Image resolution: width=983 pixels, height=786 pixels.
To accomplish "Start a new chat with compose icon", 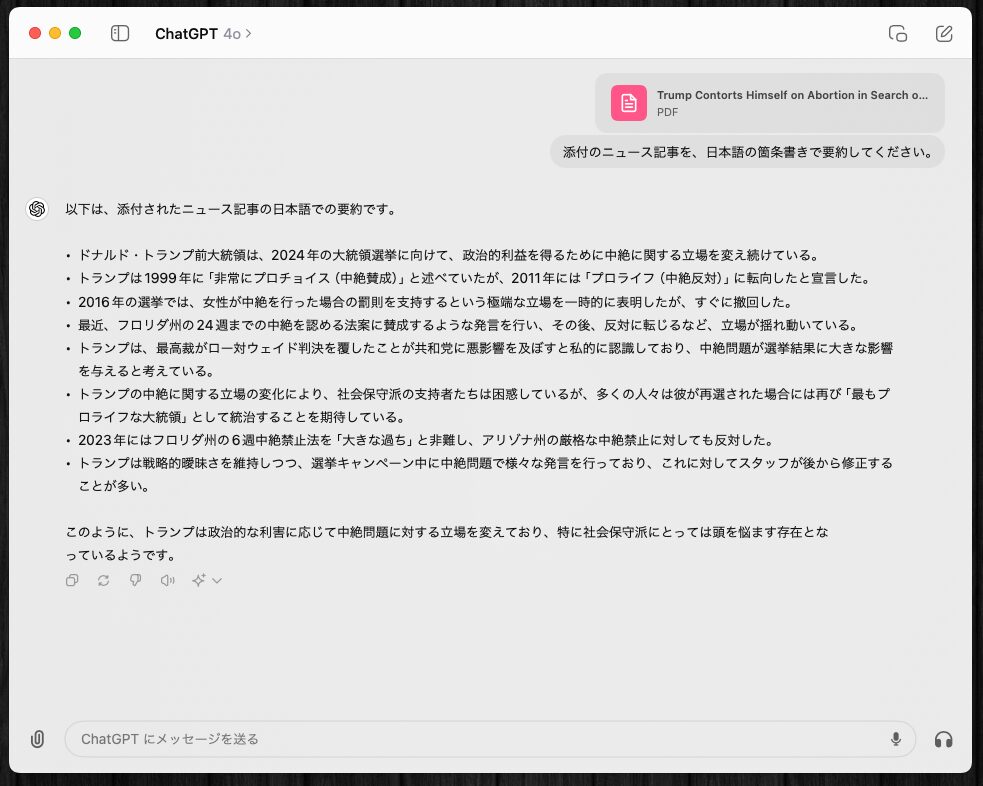I will pyautogui.click(x=944, y=33).
